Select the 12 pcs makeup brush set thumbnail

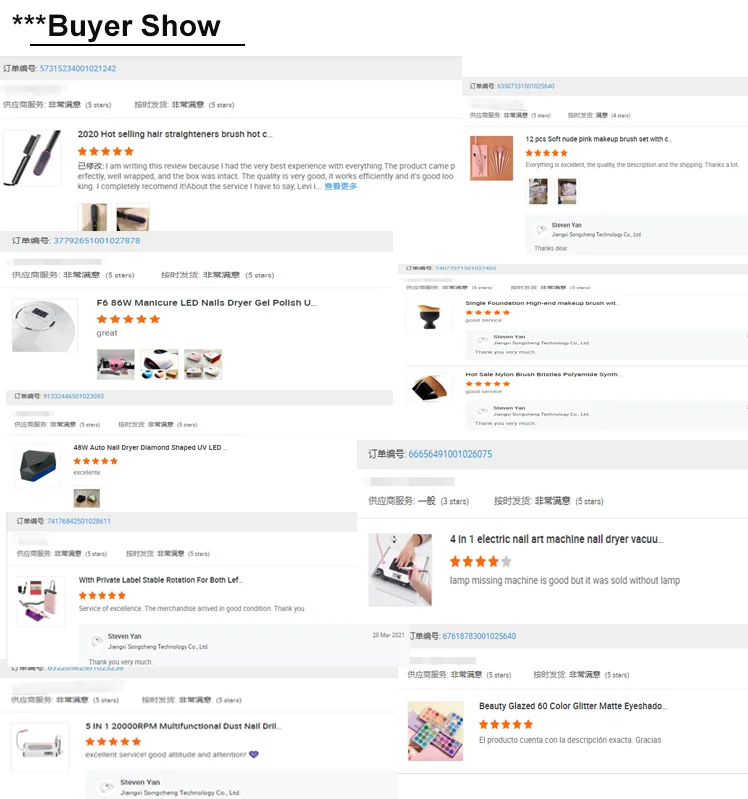(491, 158)
